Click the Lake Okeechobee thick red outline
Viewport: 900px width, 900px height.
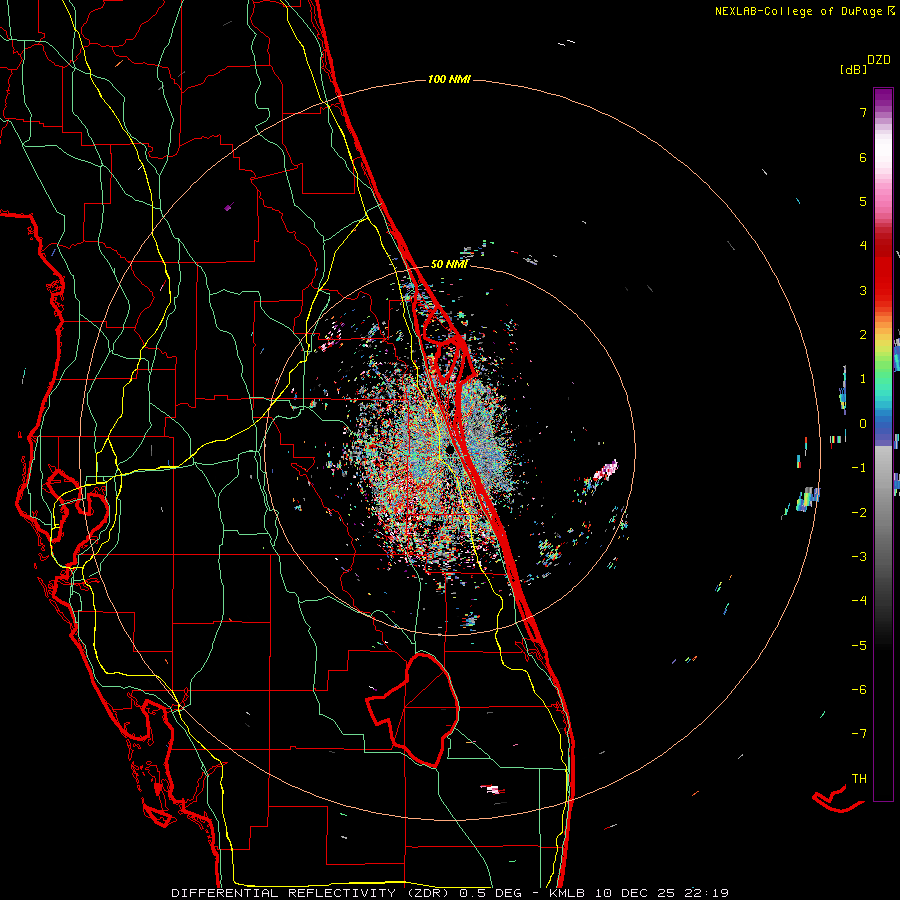tap(413, 710)
